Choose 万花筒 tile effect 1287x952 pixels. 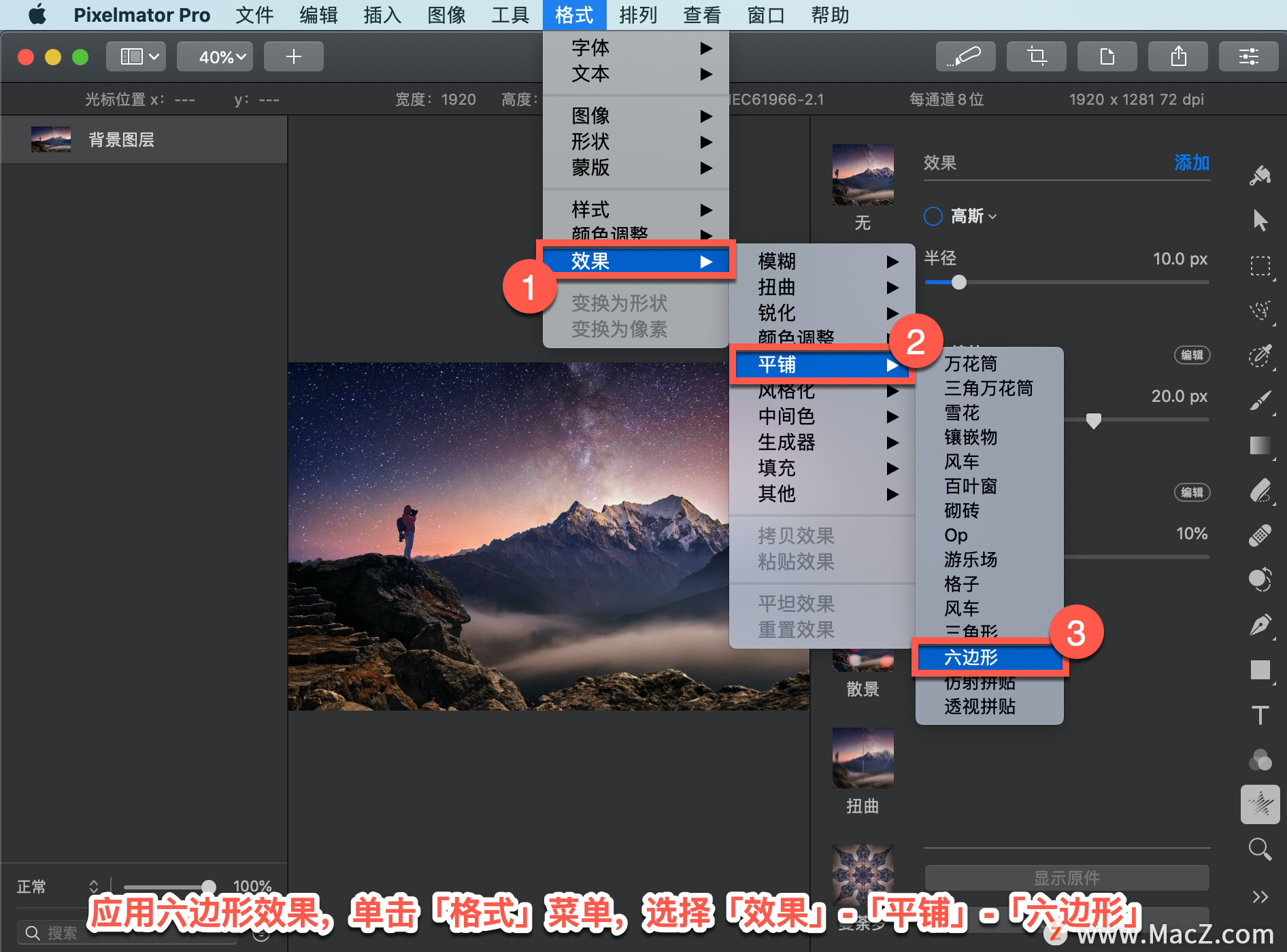pos(990,364)
